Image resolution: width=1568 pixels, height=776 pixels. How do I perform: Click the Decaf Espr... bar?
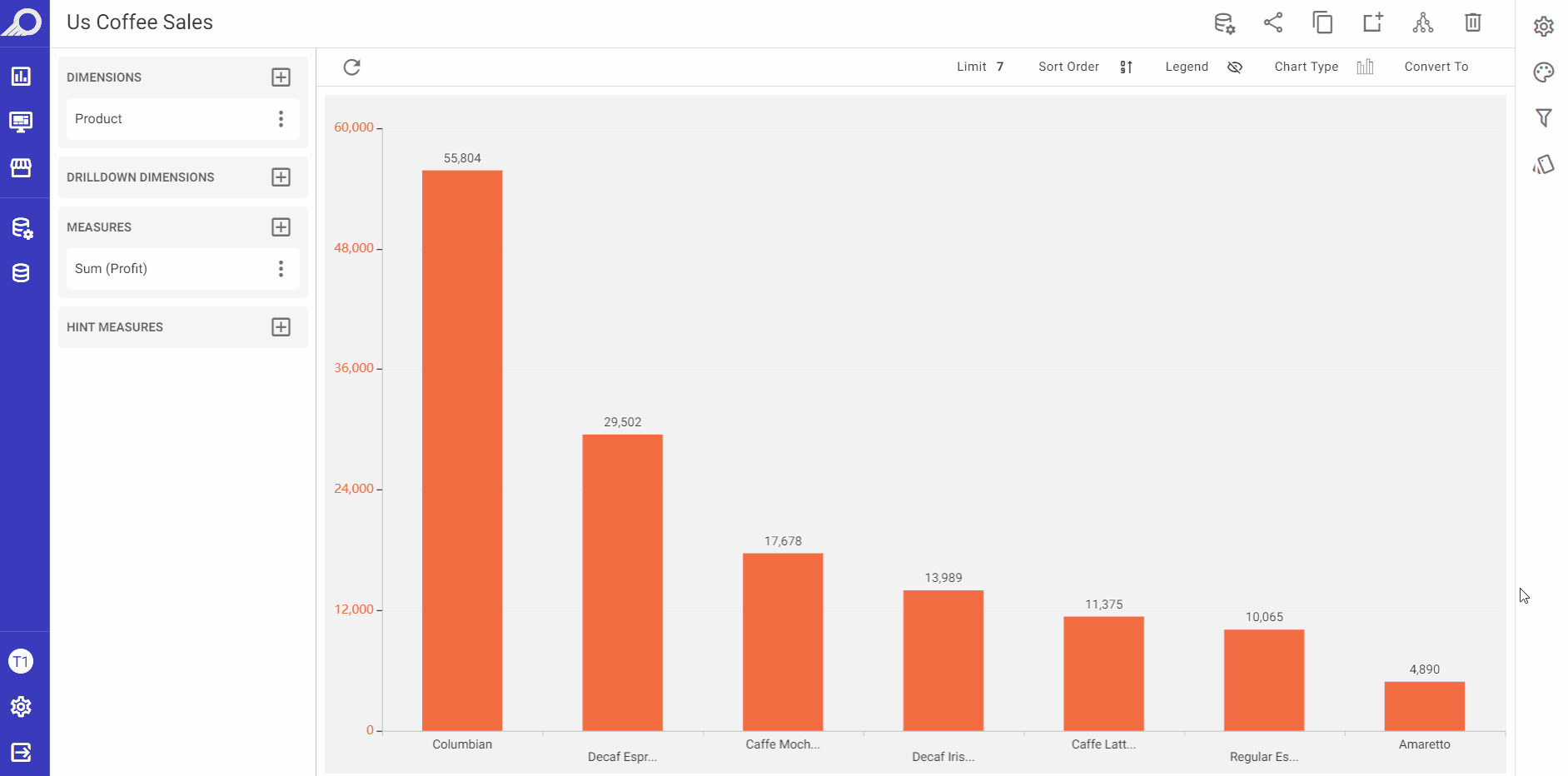tap(623, 583)
